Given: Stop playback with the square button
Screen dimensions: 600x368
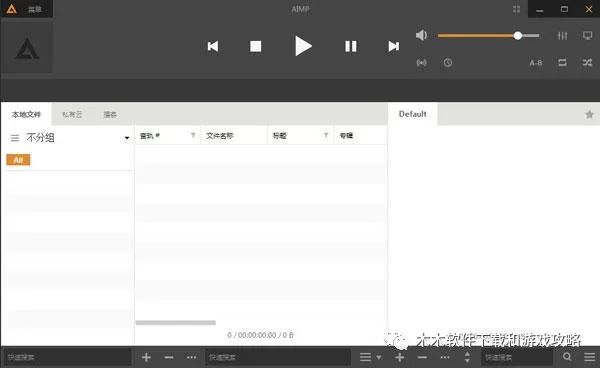Looking at the screenshot, I should coord(256,46).
